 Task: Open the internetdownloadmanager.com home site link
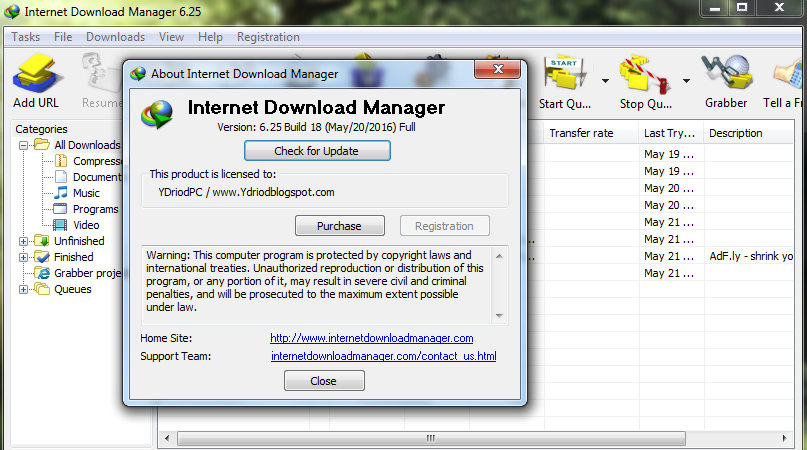[372, 338]
